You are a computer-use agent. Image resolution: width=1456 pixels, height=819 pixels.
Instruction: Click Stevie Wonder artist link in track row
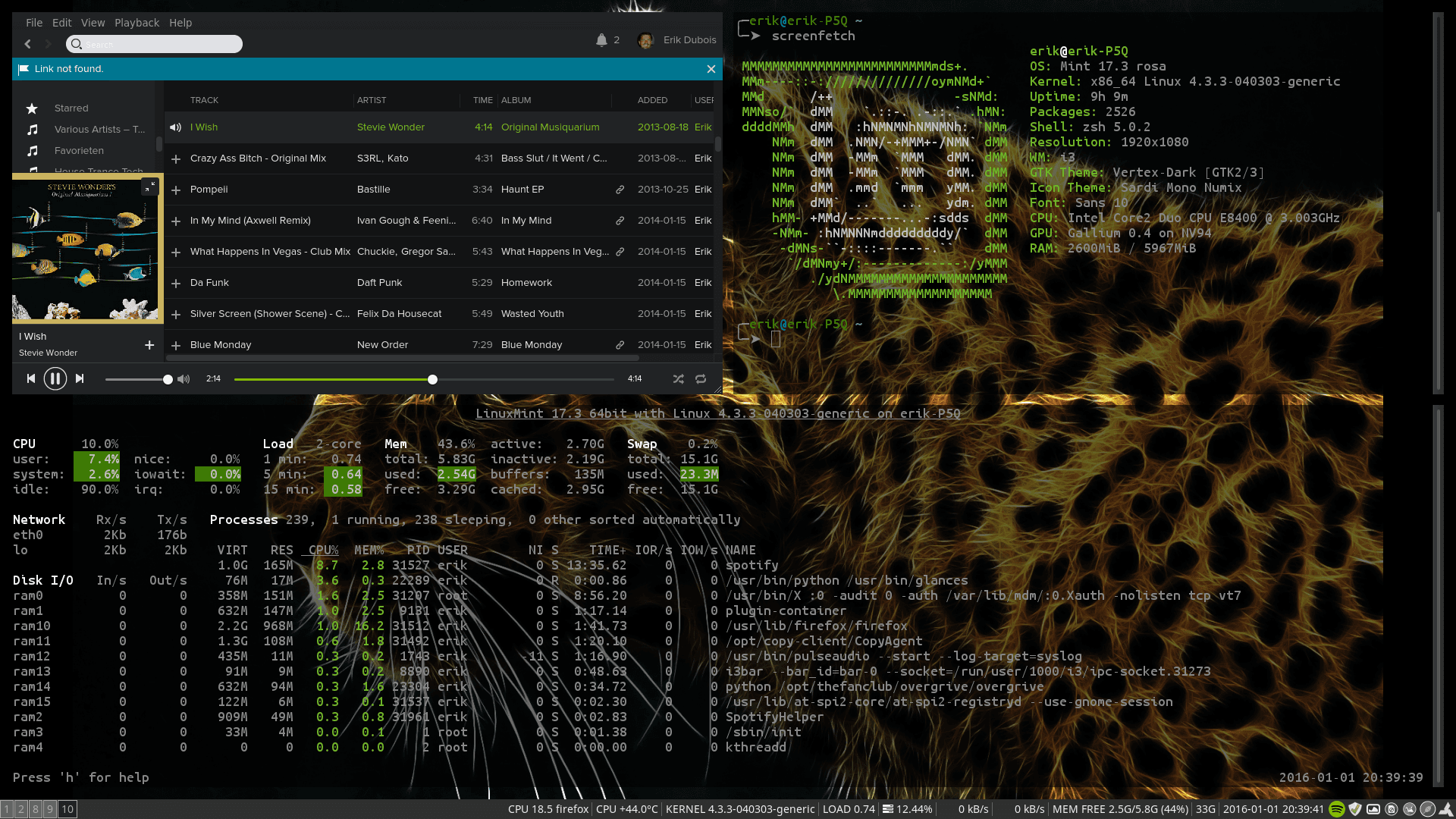coord(391,127)
